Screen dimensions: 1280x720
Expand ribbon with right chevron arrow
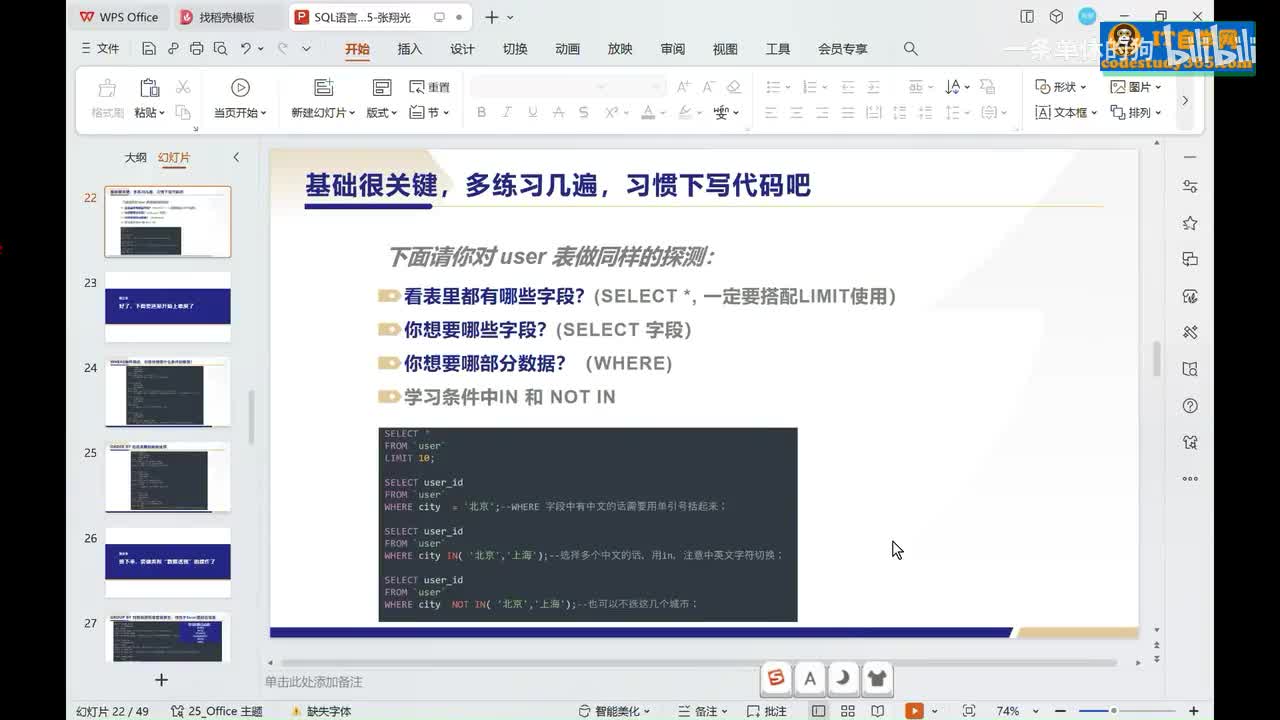pyautogui.click(x=1185, y=100)
